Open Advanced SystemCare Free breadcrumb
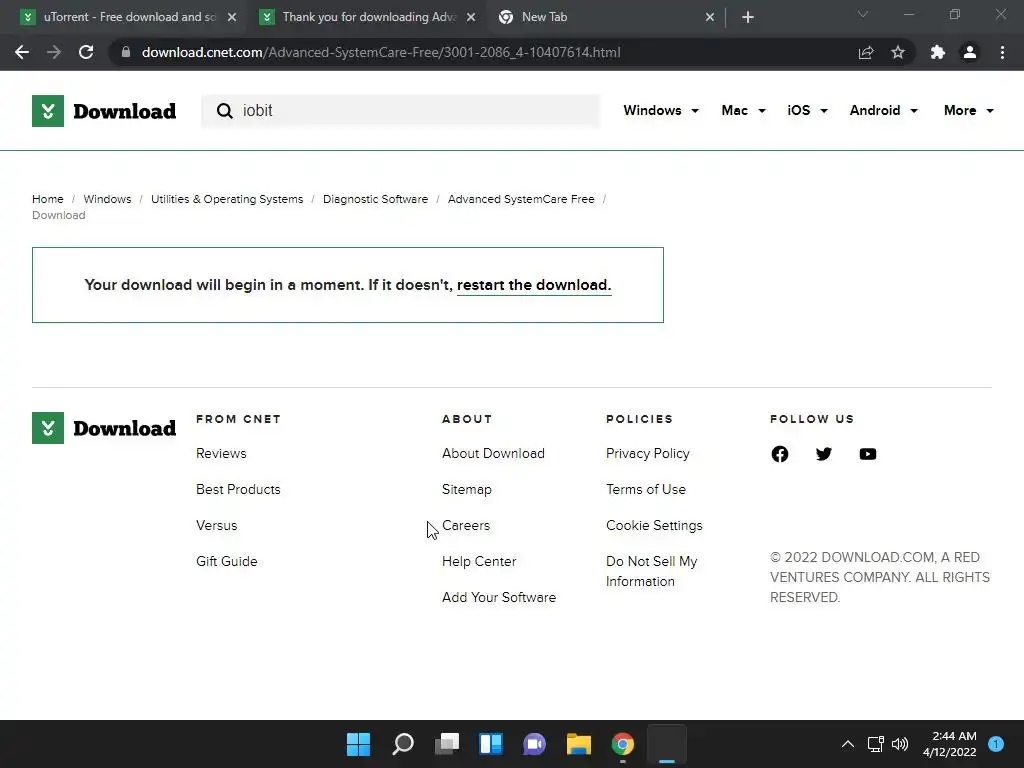This screenshot has height=768, width=1024. click(521, 199)
